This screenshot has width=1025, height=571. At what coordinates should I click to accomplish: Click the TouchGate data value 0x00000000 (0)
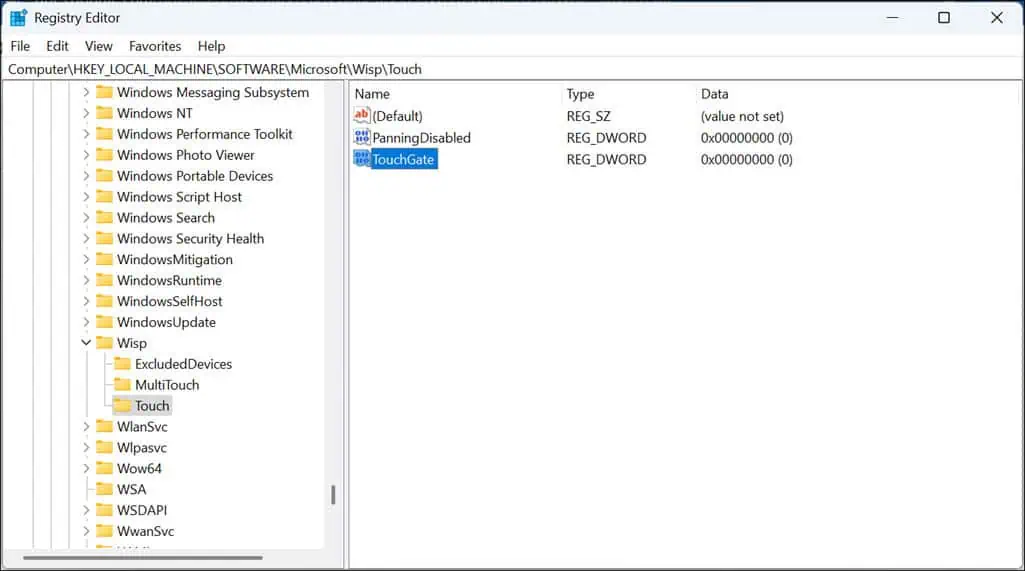(747, 159)
